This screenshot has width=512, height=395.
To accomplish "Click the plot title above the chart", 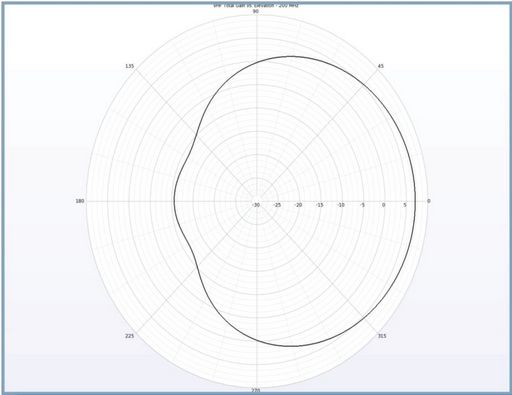I will coord(256,5).
